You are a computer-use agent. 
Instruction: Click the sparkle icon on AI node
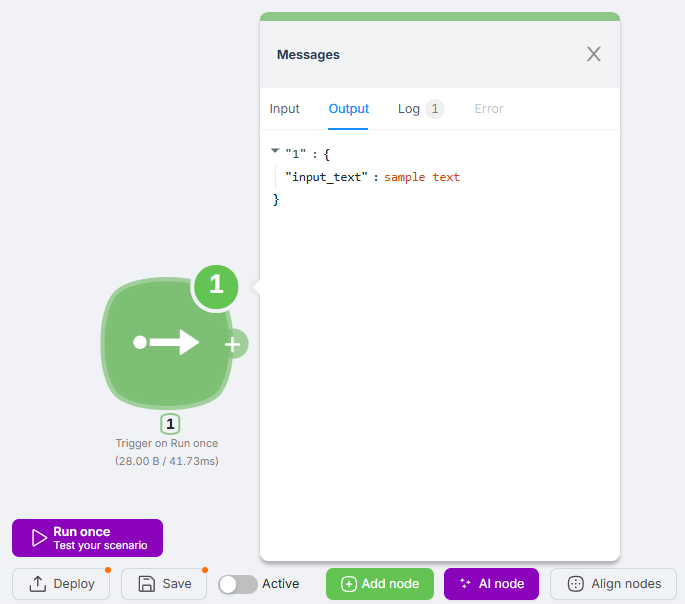click(x=465, y=584)
